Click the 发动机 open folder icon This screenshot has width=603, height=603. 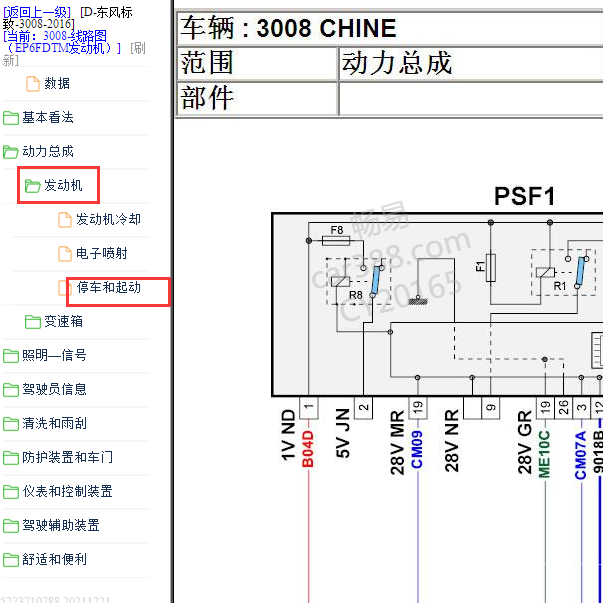(x=33, y=186)
